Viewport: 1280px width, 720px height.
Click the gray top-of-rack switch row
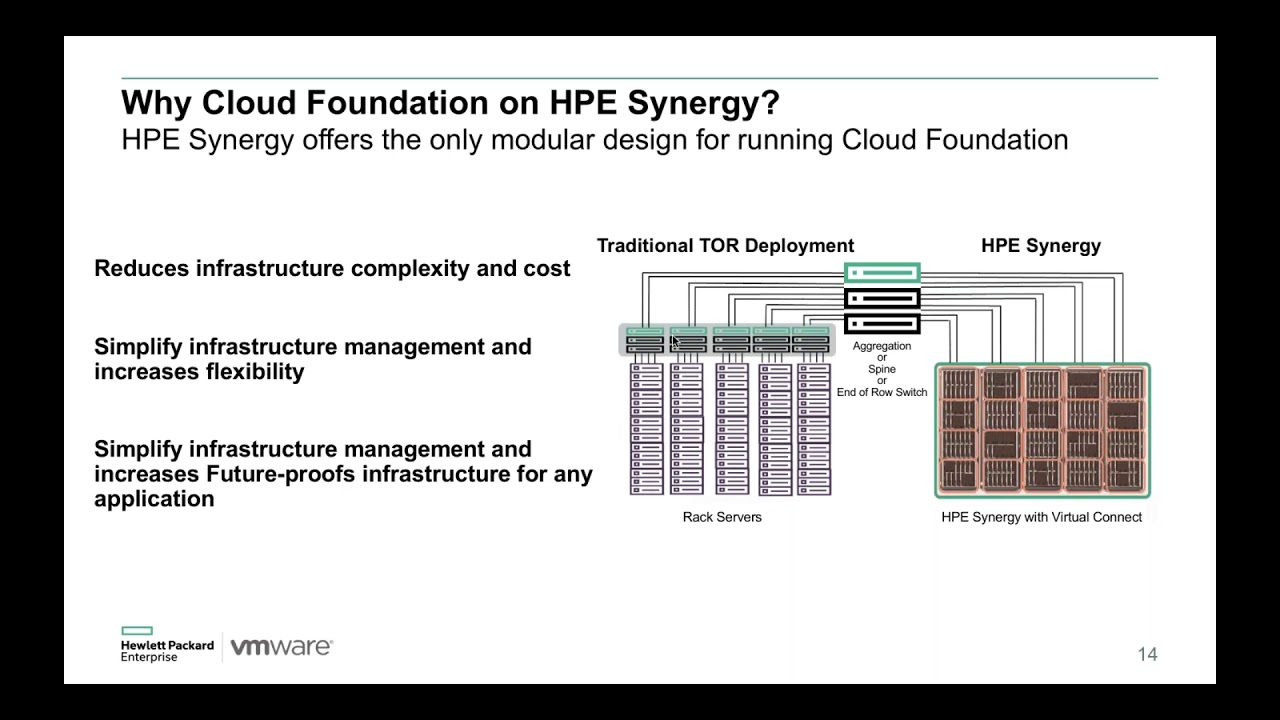tap(727, 340)
